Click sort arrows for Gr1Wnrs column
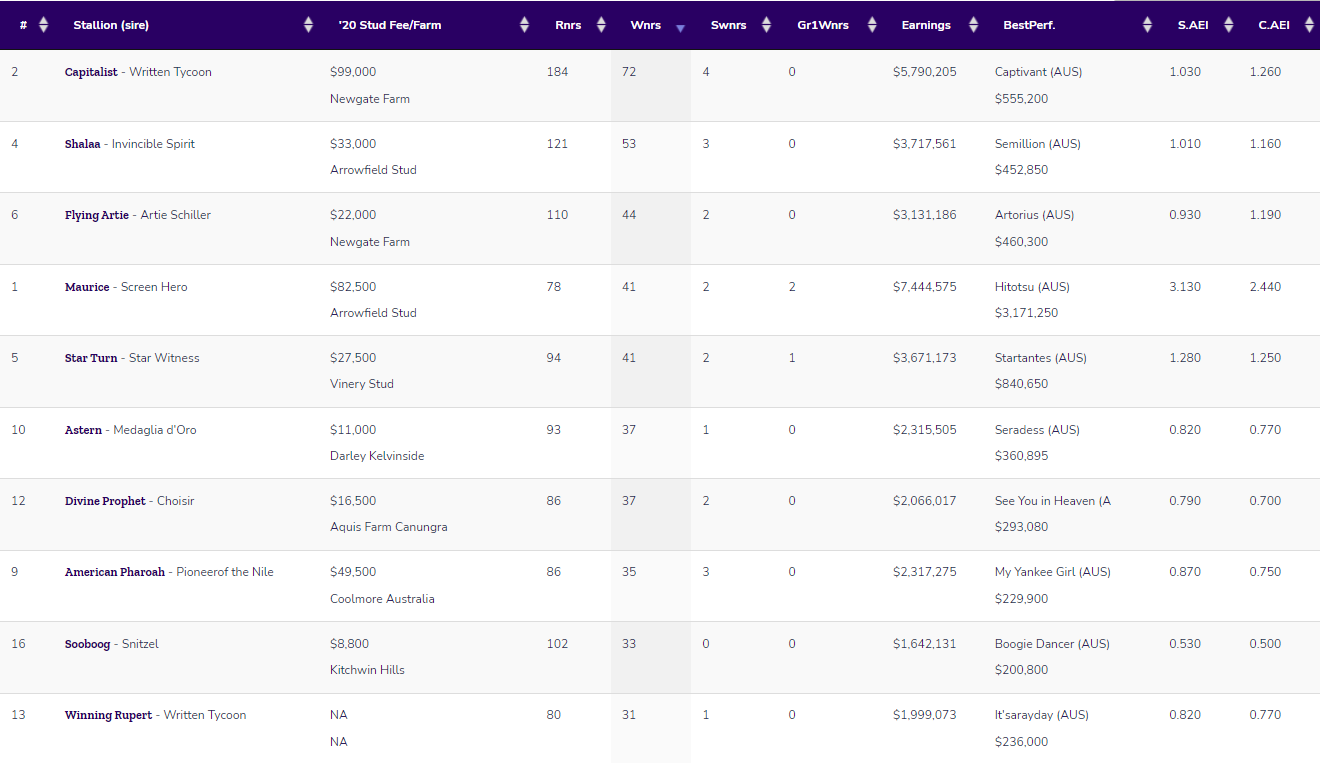This screenshot has height=763, width=1320. 872,25
